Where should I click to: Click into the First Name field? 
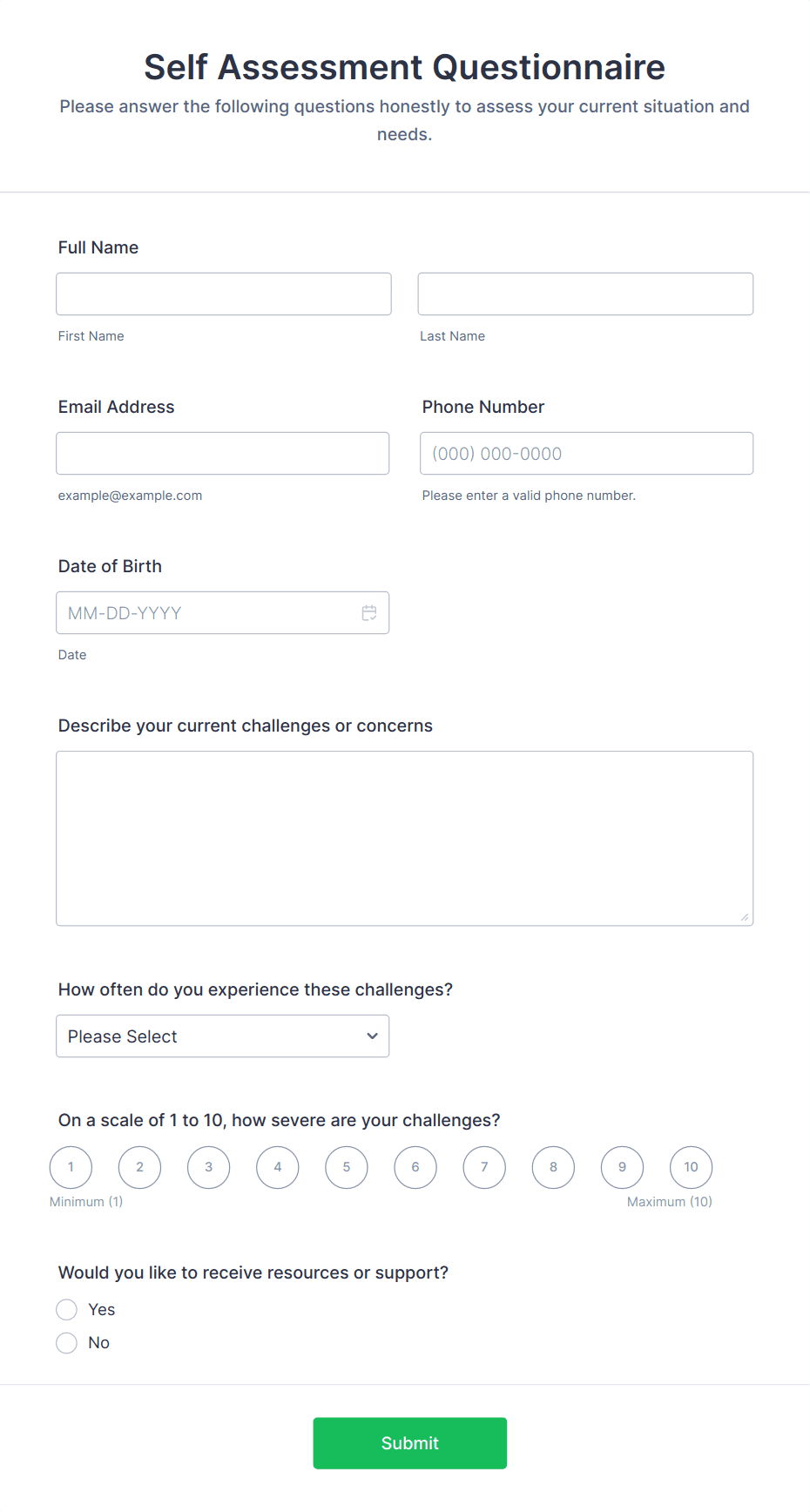pyautogui.click(x=223, y=294)
